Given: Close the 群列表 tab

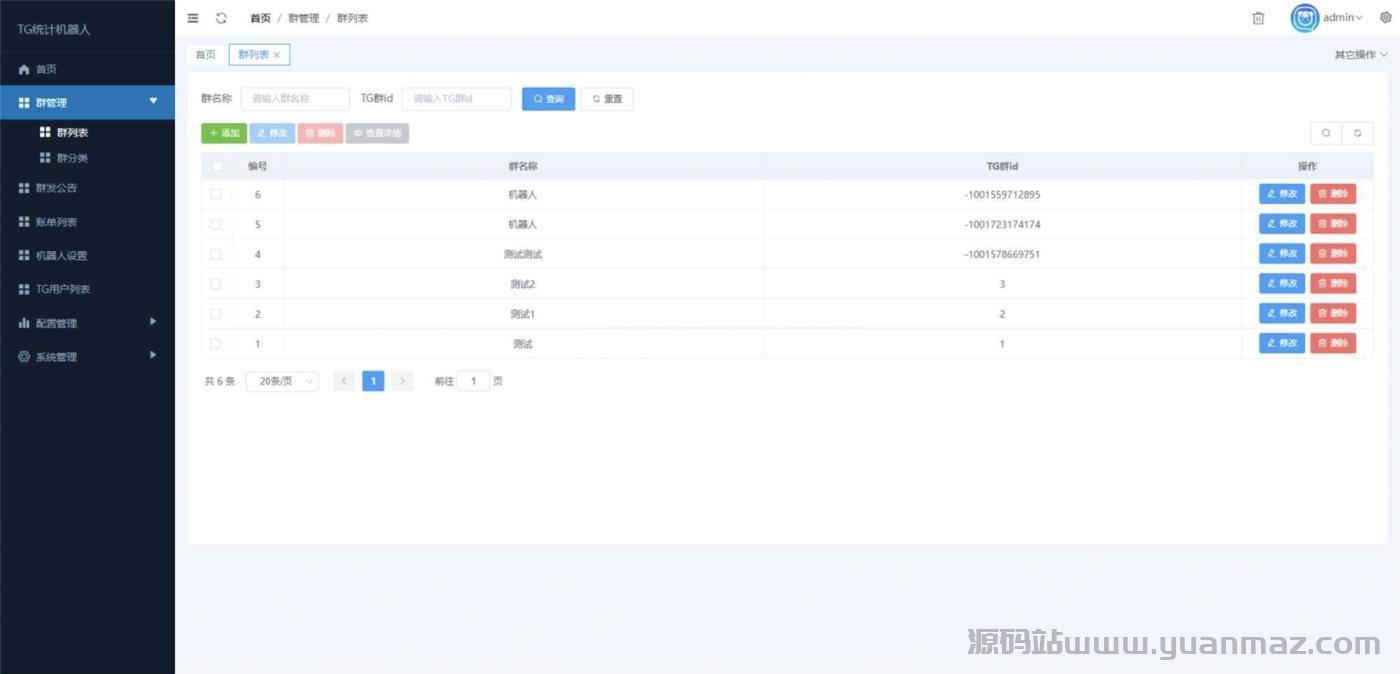Looking at the screenshot, I should point(277,55).
